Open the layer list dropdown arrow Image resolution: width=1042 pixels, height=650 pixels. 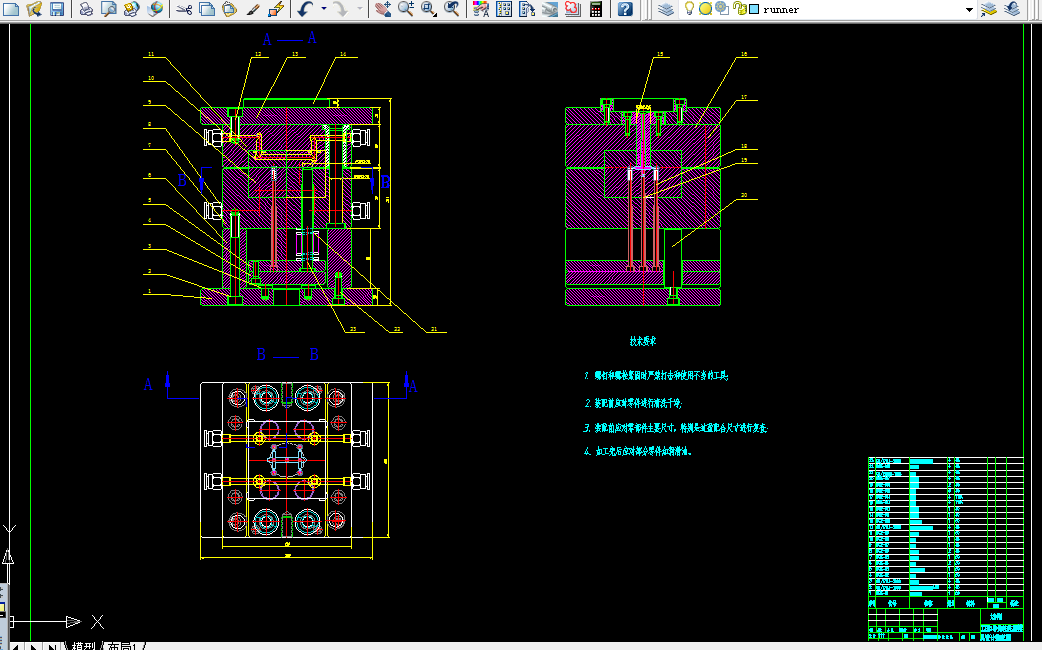[x=969, y=9]
